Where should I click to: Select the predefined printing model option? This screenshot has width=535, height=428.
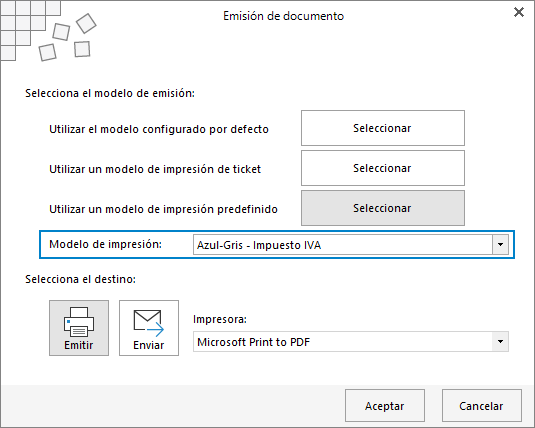coord(383,208)
